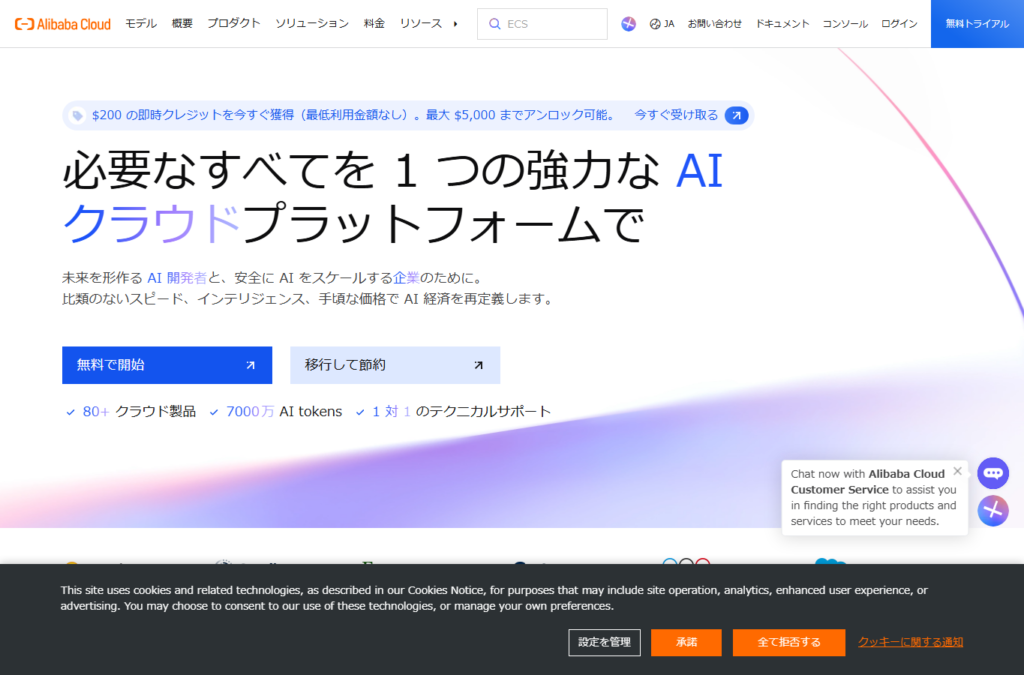Click the $200 credit promo text
The height and width of the screenshot is (675, 1024).
pyautogui.click(x=353, y=115)
